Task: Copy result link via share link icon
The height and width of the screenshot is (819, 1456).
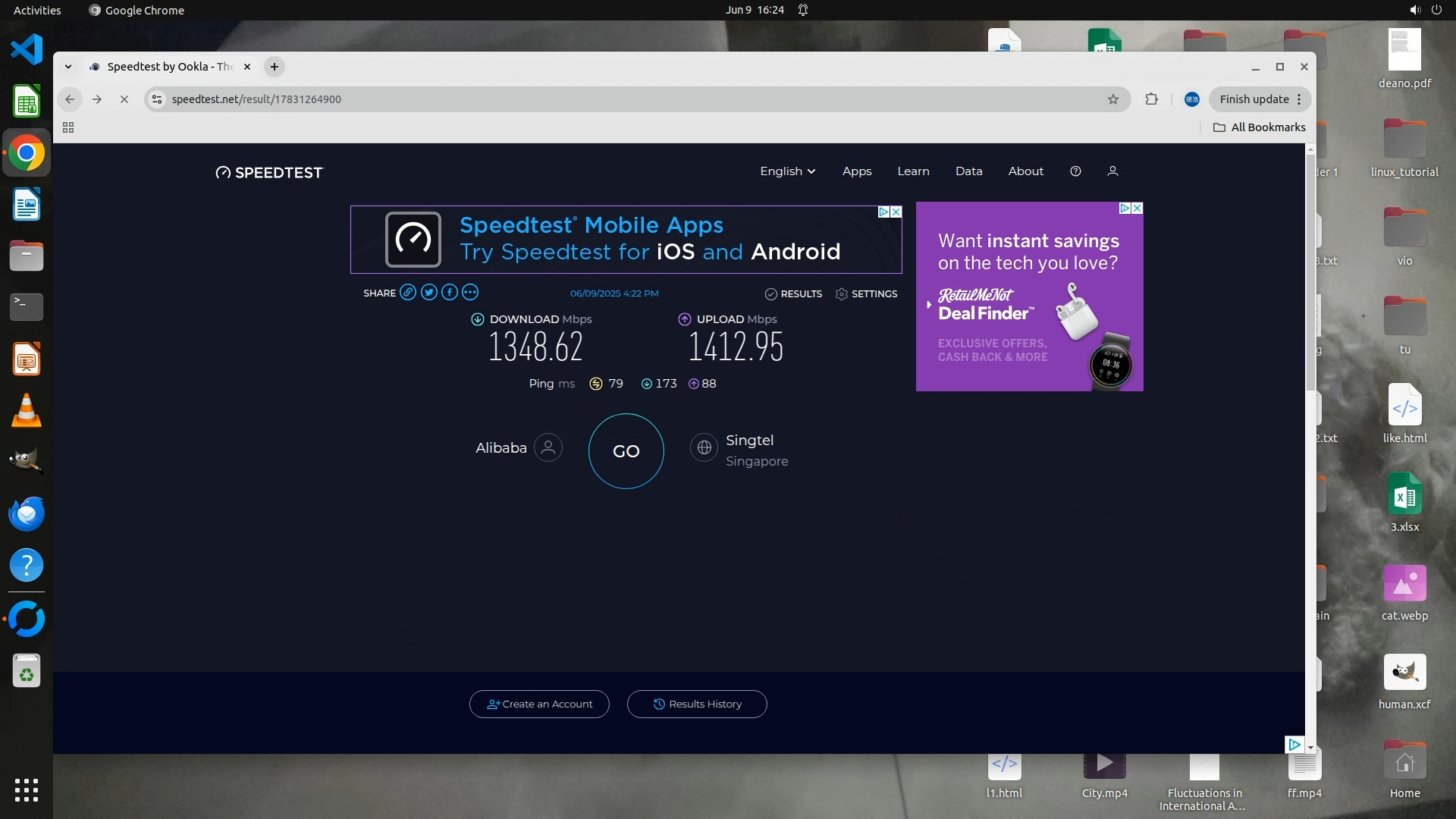Action: click(x=408, y=293)
